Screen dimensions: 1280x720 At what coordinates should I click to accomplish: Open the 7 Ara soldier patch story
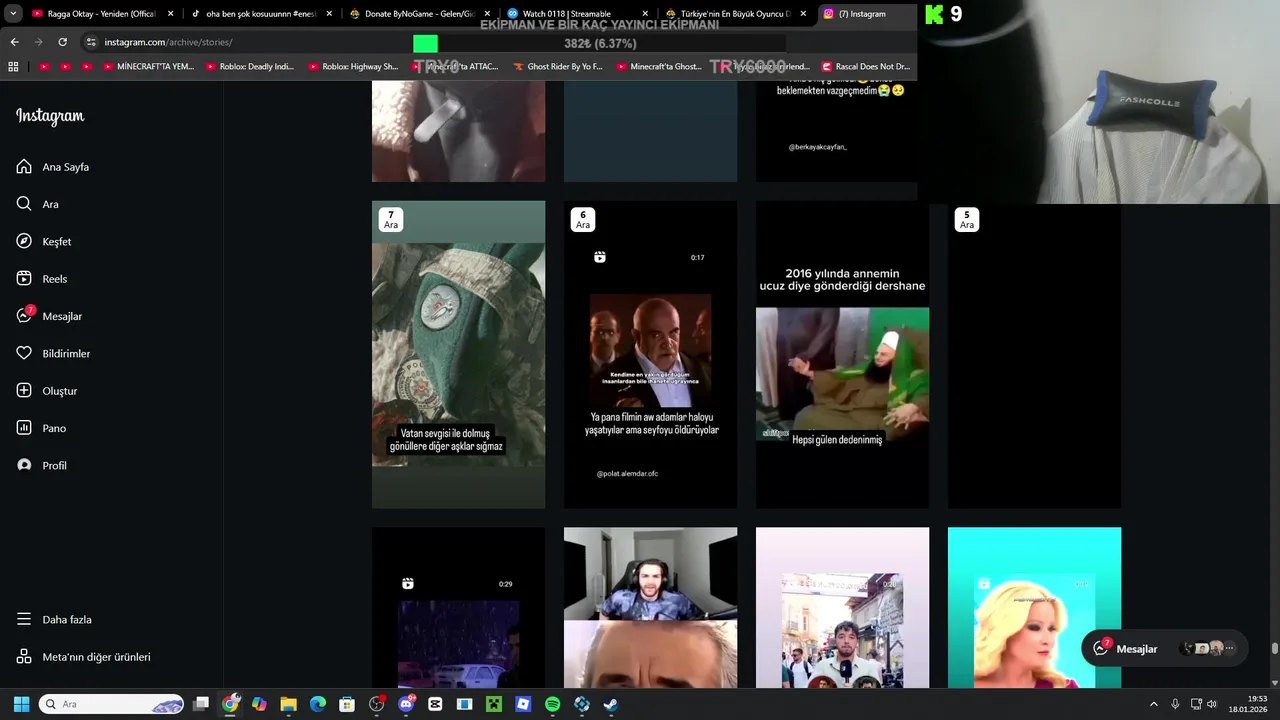(458, 355)
